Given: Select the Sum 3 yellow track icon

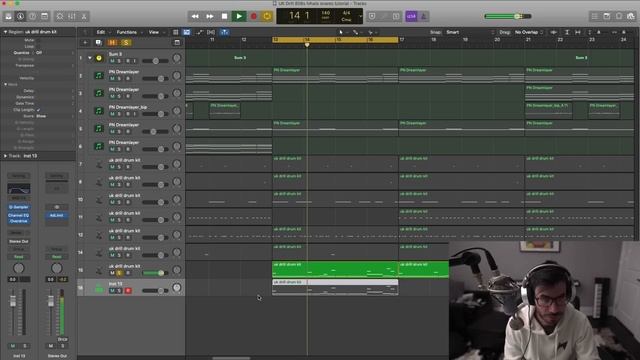Looking at the screenshot, I should point(99,58).
